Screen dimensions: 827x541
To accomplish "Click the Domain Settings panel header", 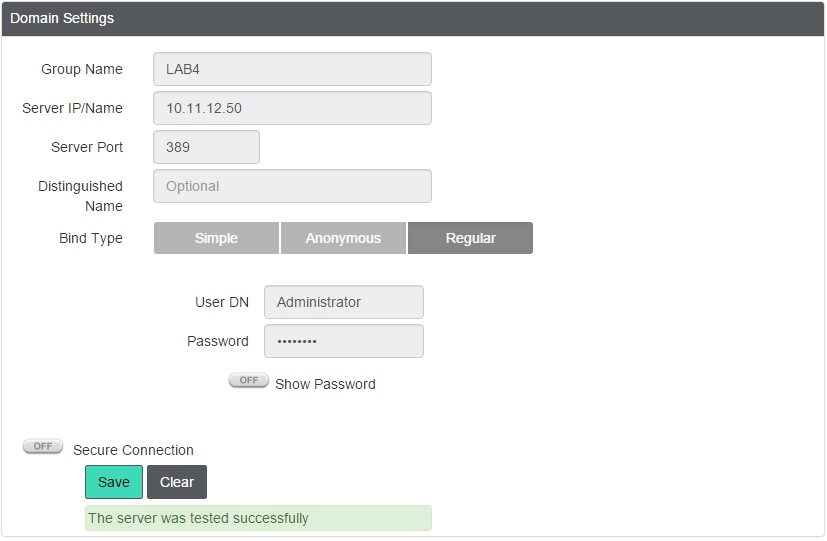I will pos(413,19).
